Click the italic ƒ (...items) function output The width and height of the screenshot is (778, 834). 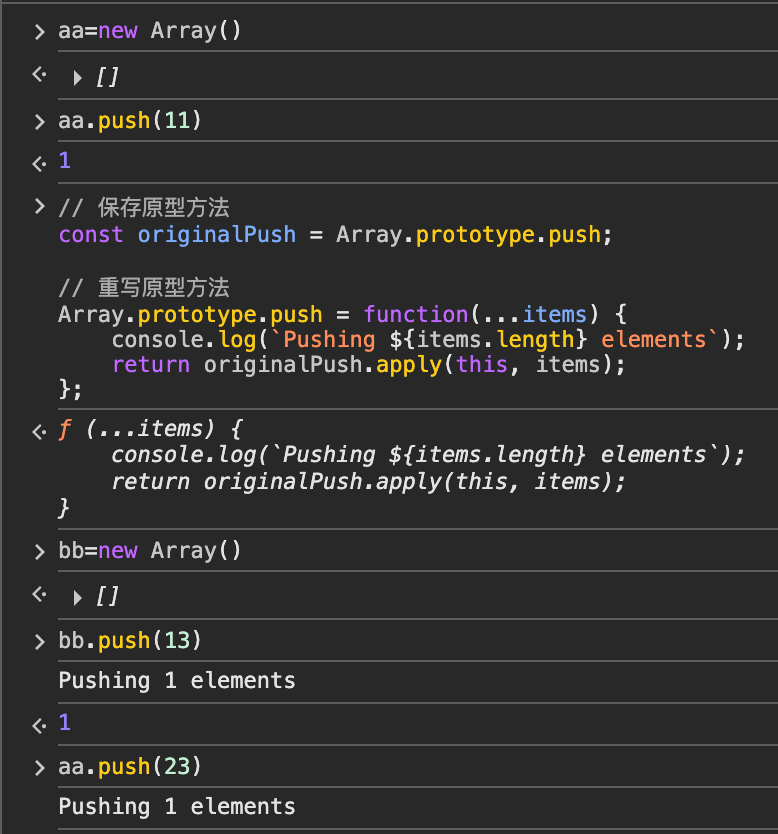coord(150,430)
